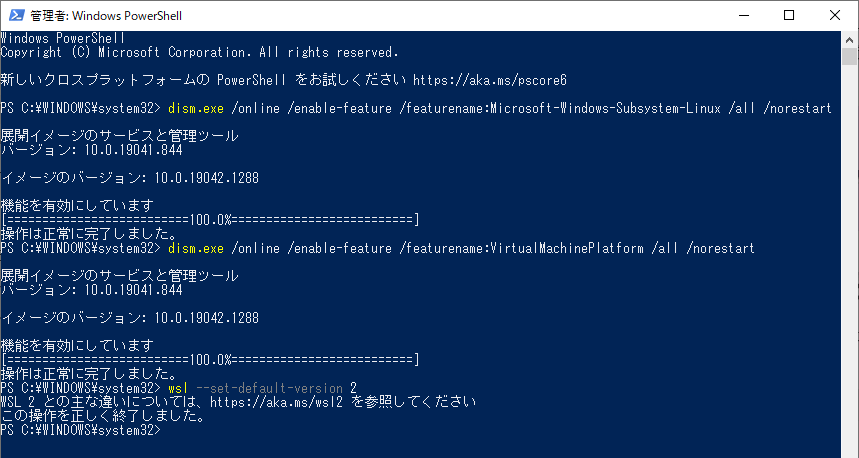Minimize the PowerShell window
The image size is (859, 458).
tap(743, 15)
